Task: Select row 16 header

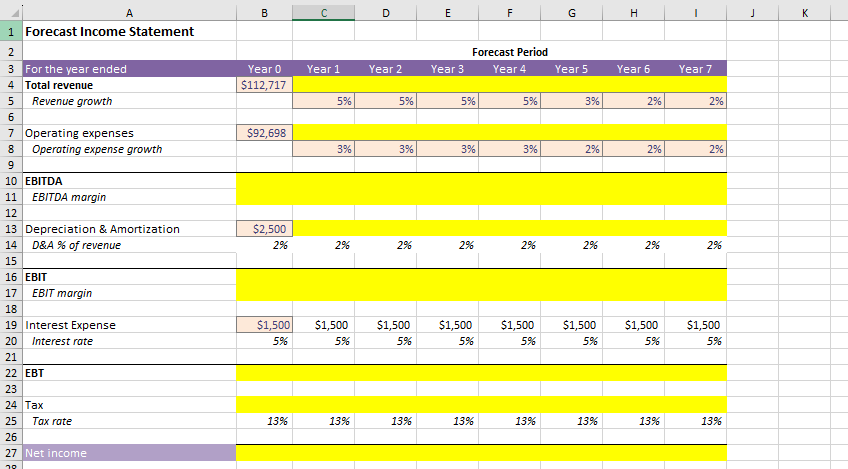Action: 11,277
